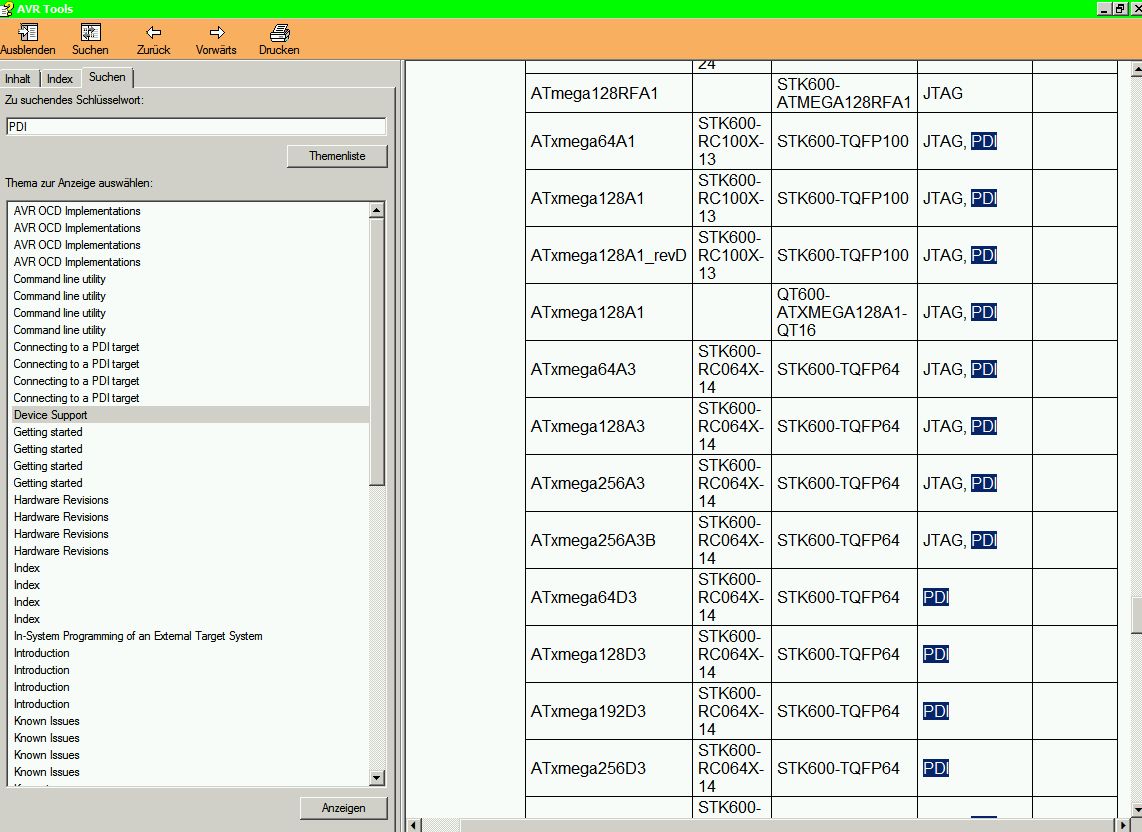Screen dimensions: 1142x832
Task: Go forward with the Vorwärts arrow
Action: (x=216, y=39)
